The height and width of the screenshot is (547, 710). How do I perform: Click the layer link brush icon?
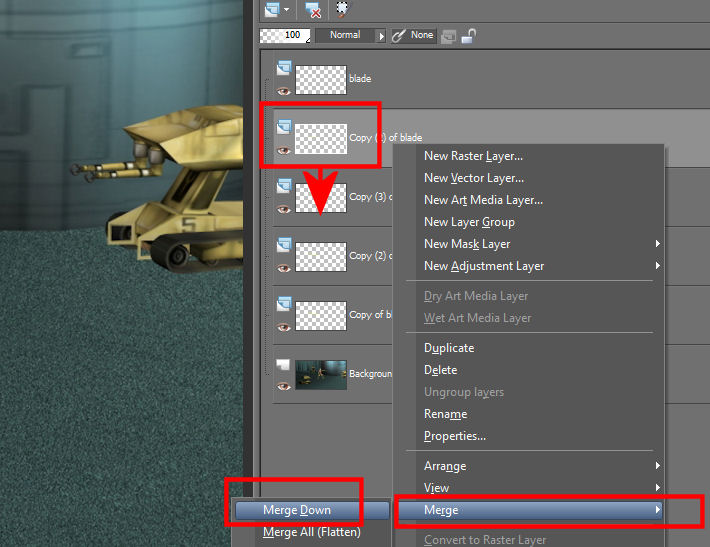(x=398, y=36)
